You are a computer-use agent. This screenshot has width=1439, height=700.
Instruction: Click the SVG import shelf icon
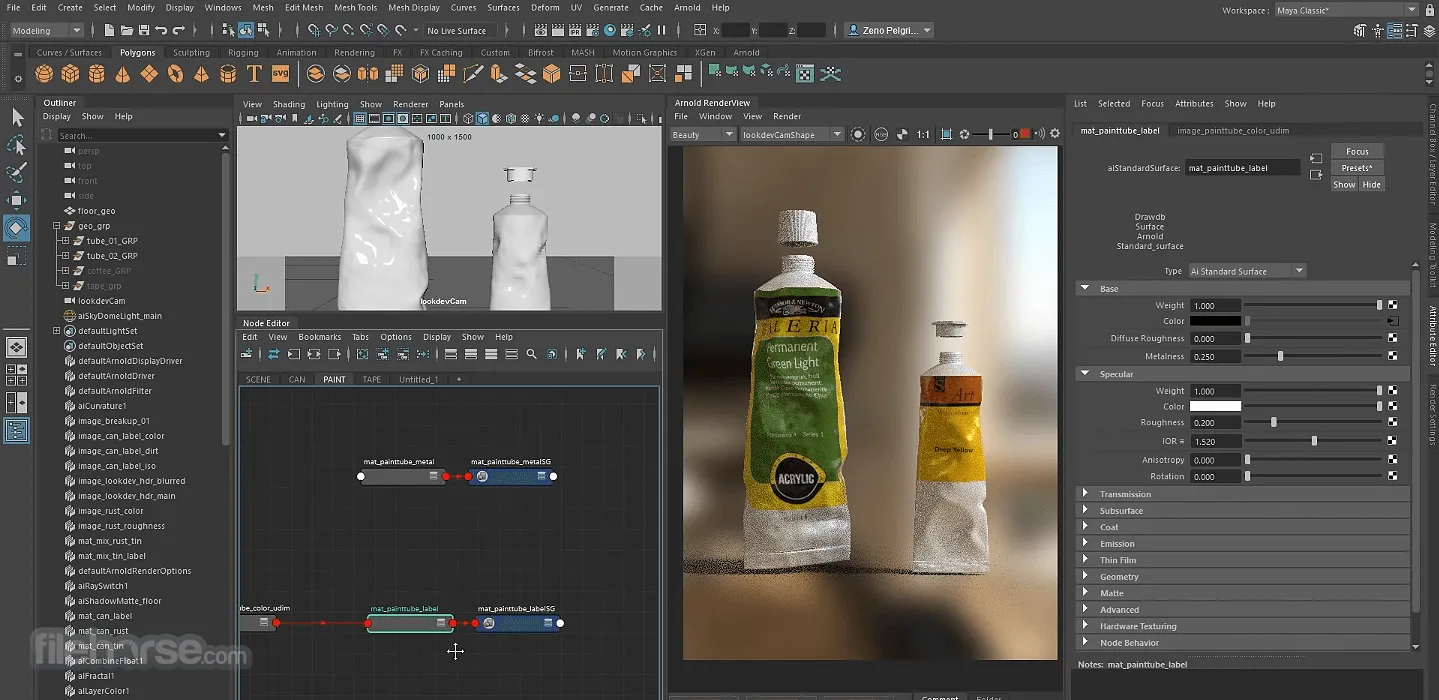click(280, 74)
